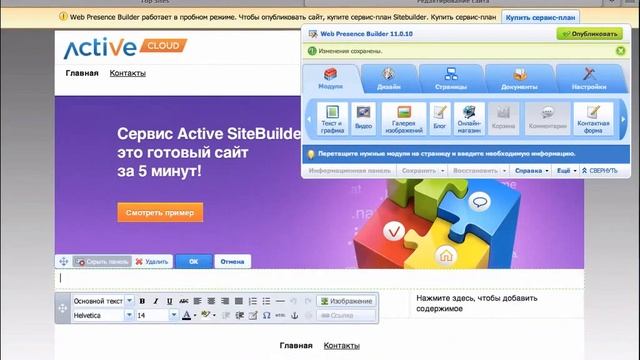The image size is (640, 360).
Task: Apply bold formatting in editor toolbar
Action: click(142, 301)
